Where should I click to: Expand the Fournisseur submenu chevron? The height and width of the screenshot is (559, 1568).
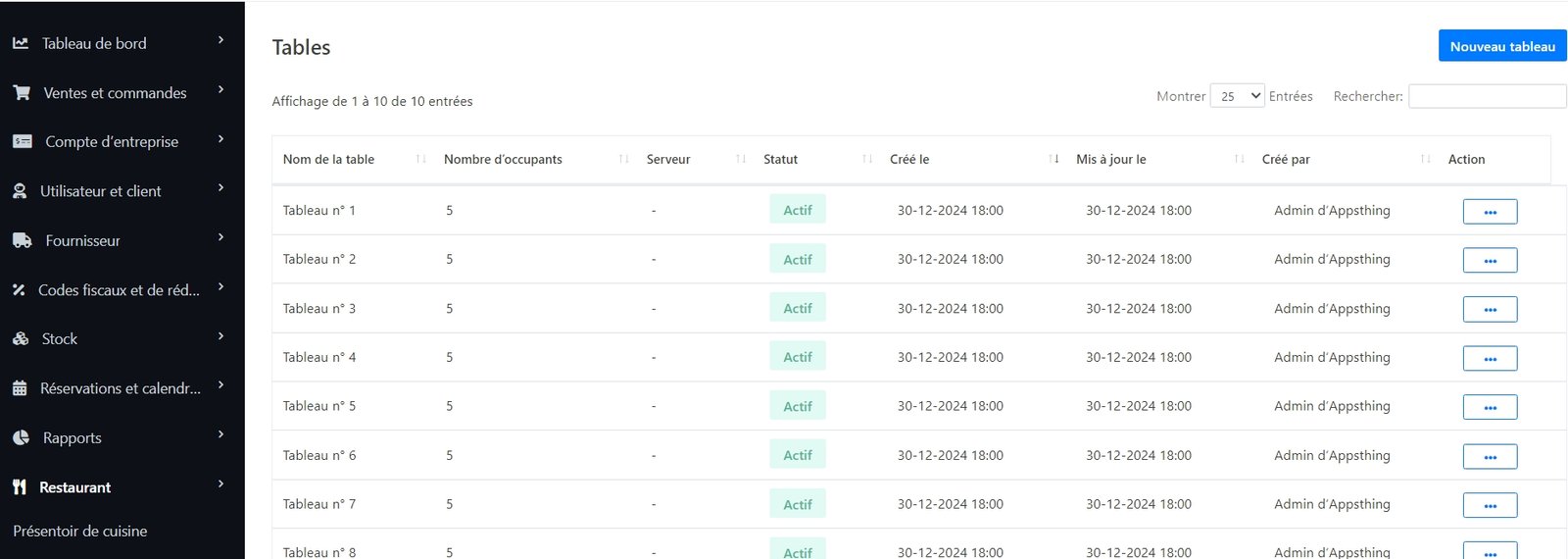coord(220,237)
